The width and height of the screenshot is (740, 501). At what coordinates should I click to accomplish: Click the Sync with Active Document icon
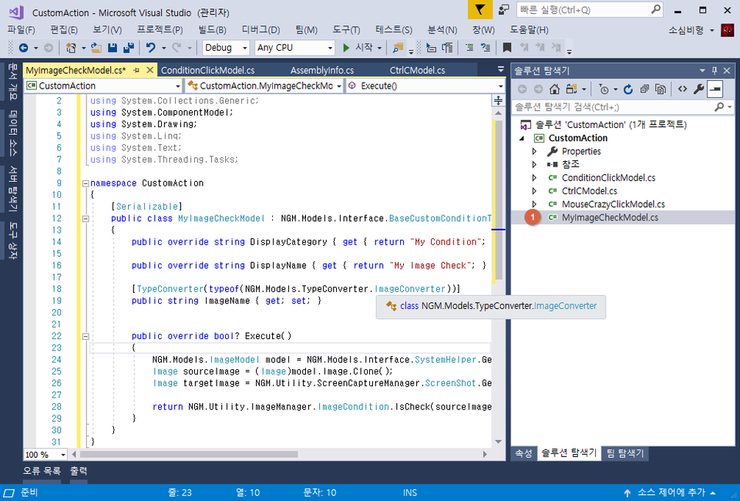pos(572,89)
